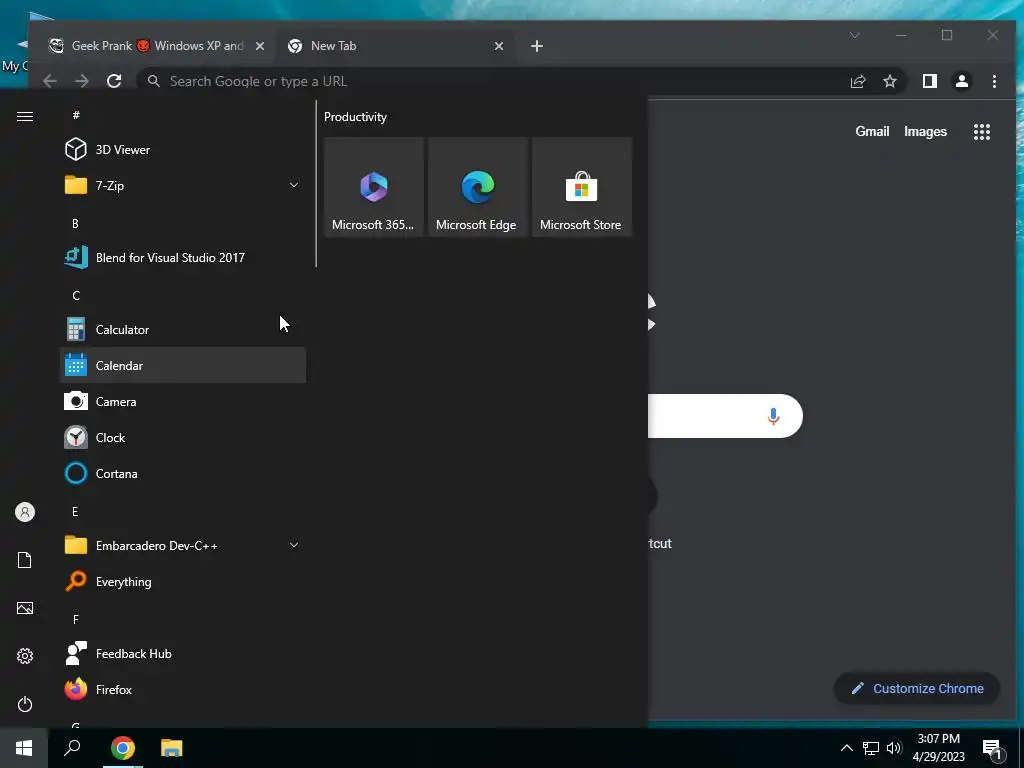Screen dimensions: 1024x768
Task: Focus the Chrome address bar
Action: coord(496,81)
